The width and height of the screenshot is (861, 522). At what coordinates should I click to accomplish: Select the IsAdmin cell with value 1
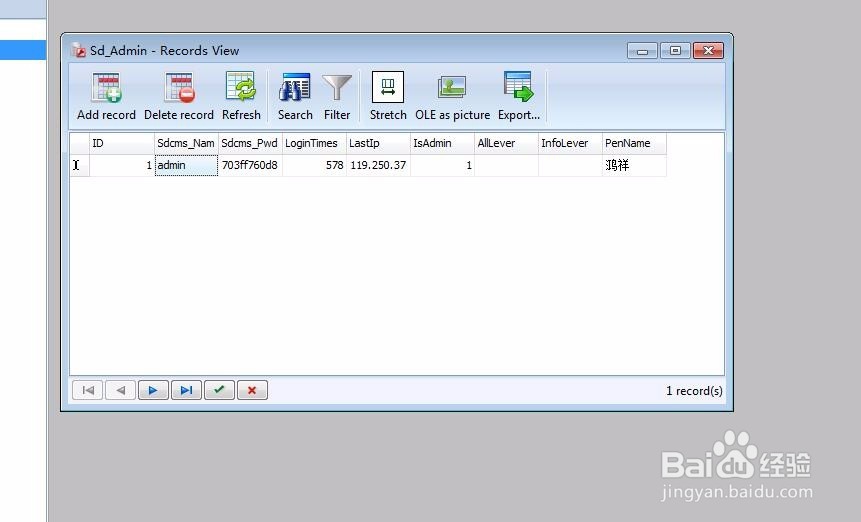443,165
